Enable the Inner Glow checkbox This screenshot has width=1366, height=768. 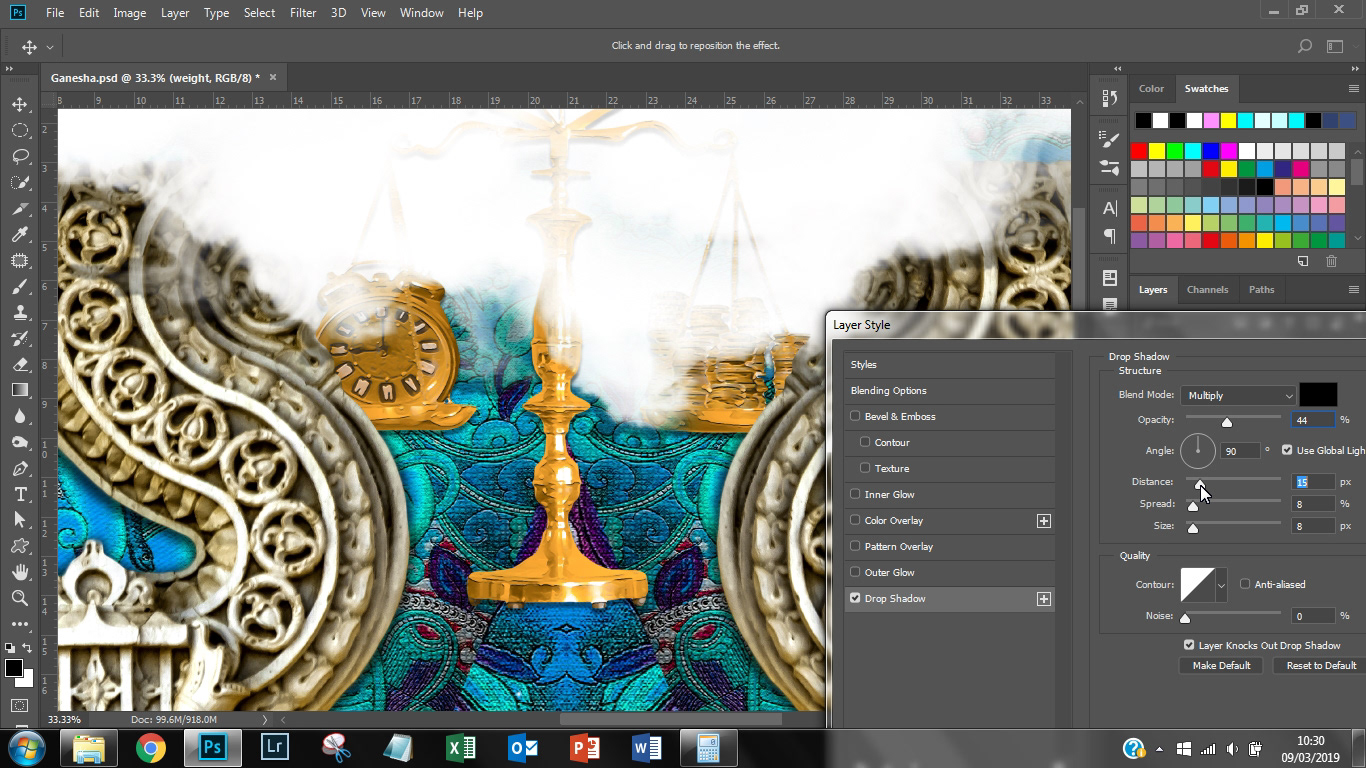click(x=855, y=494)
